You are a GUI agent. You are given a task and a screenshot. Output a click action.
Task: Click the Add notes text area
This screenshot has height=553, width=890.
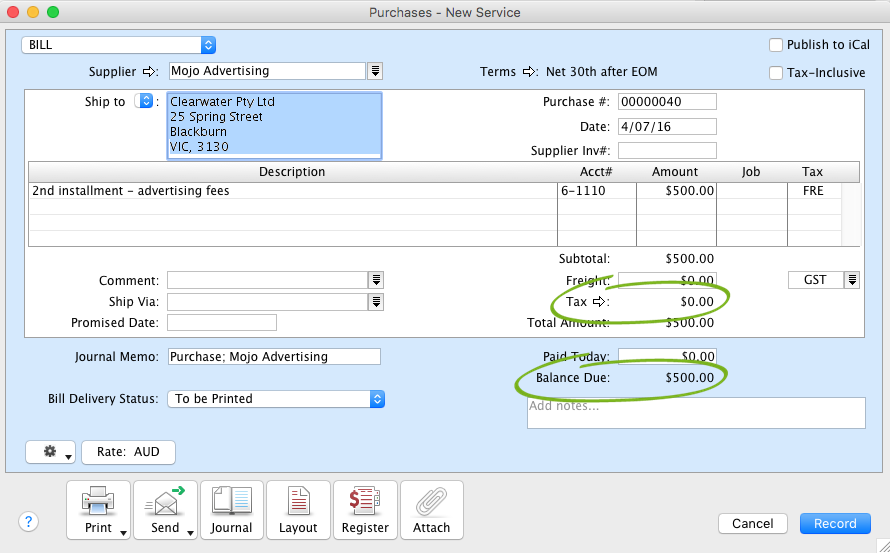point(695,413)
